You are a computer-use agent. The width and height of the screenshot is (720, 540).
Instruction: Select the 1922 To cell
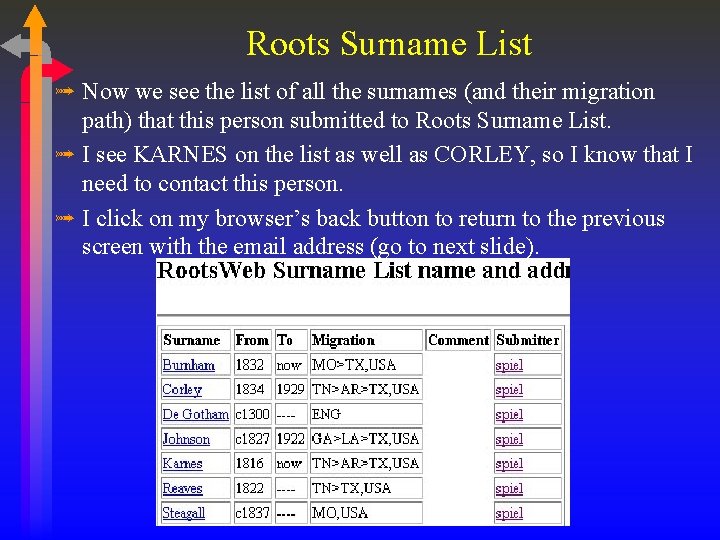coord(291,439)
